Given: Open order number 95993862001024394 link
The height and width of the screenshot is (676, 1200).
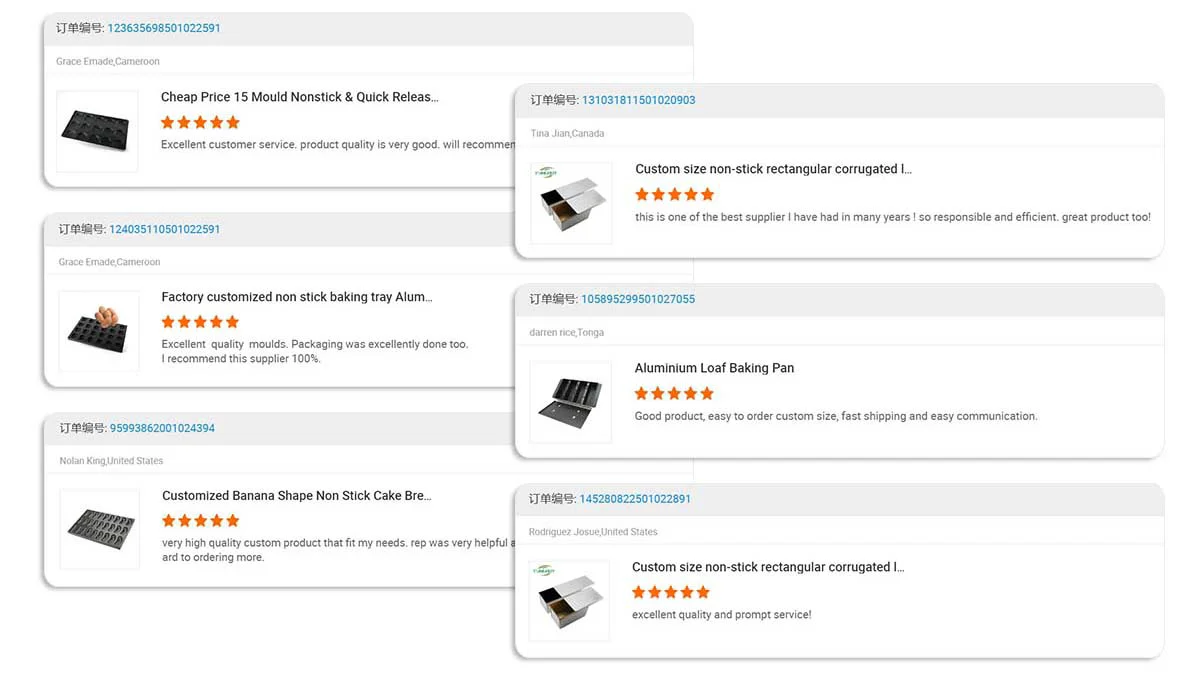Looking at the screenshot, I should [162, 428].
